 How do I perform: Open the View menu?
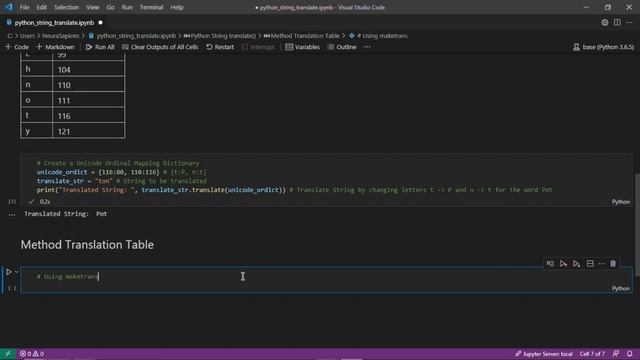click(93, 7)
